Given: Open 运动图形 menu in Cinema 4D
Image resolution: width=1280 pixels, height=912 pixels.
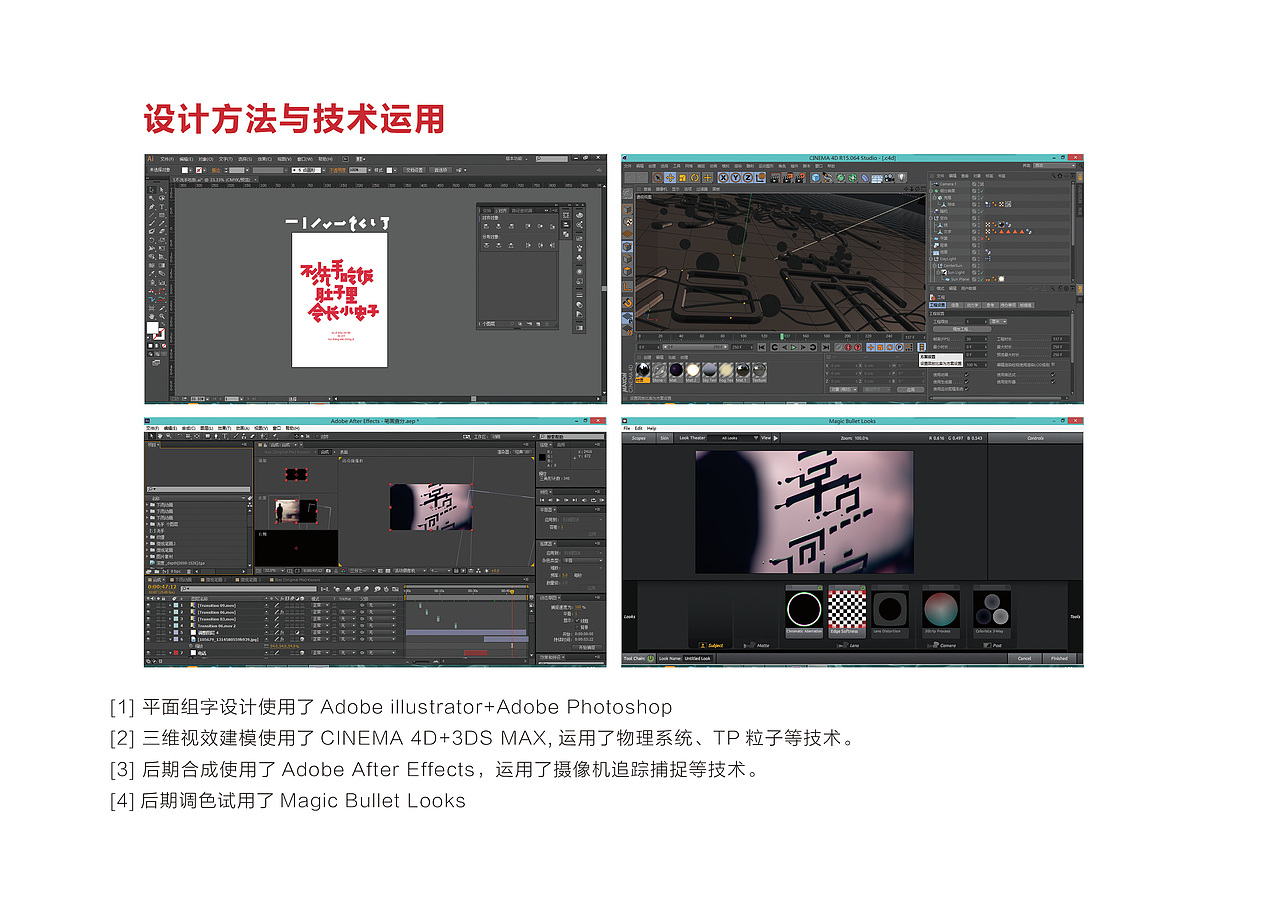Looking at the screenshot, I should pyautogui.click(x=766, y=166).
